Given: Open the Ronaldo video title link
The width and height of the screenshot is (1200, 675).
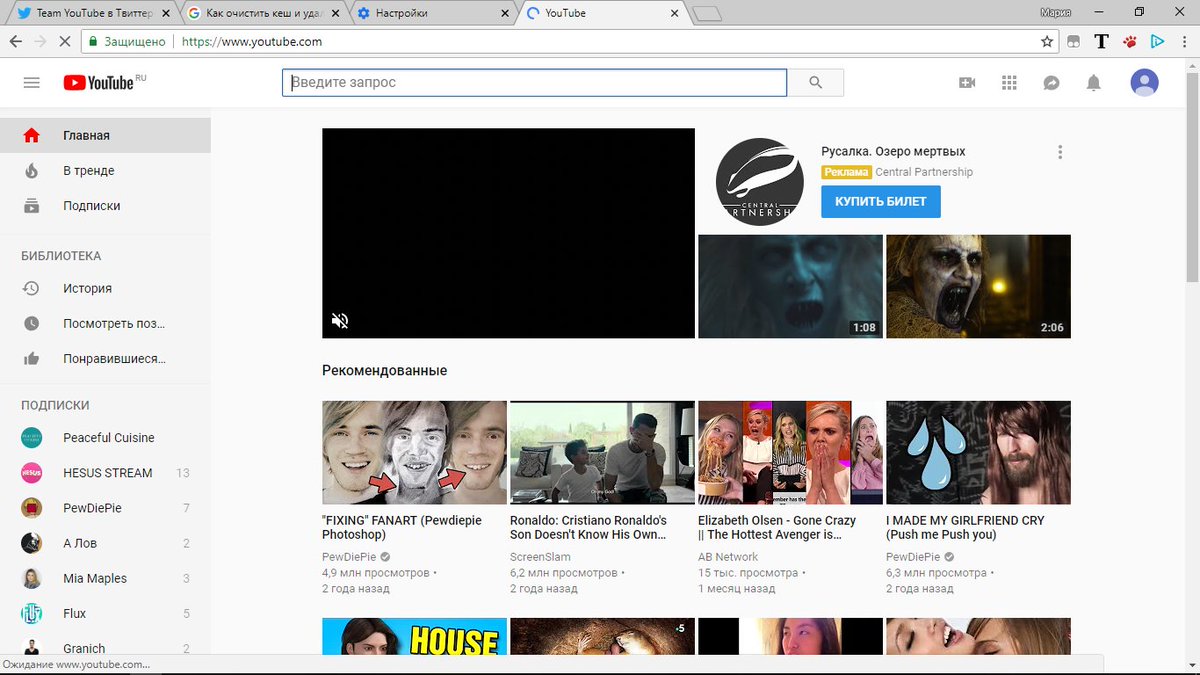Looking at the screenshot, I should [x=588, y=528].
